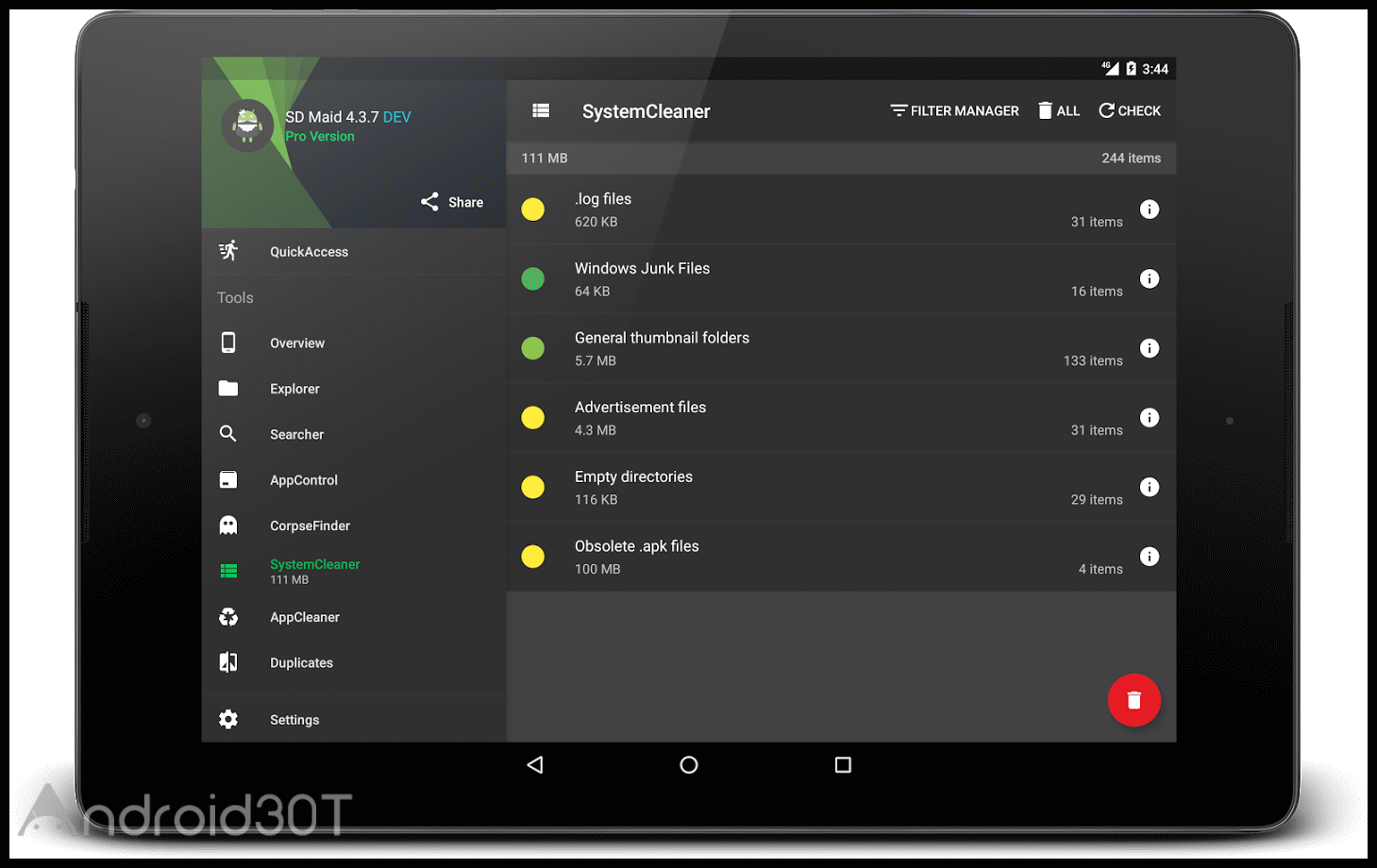Open QuickAccess running-figure icon
This screenshot has height=868, width=1377.
tap(228, 251)
